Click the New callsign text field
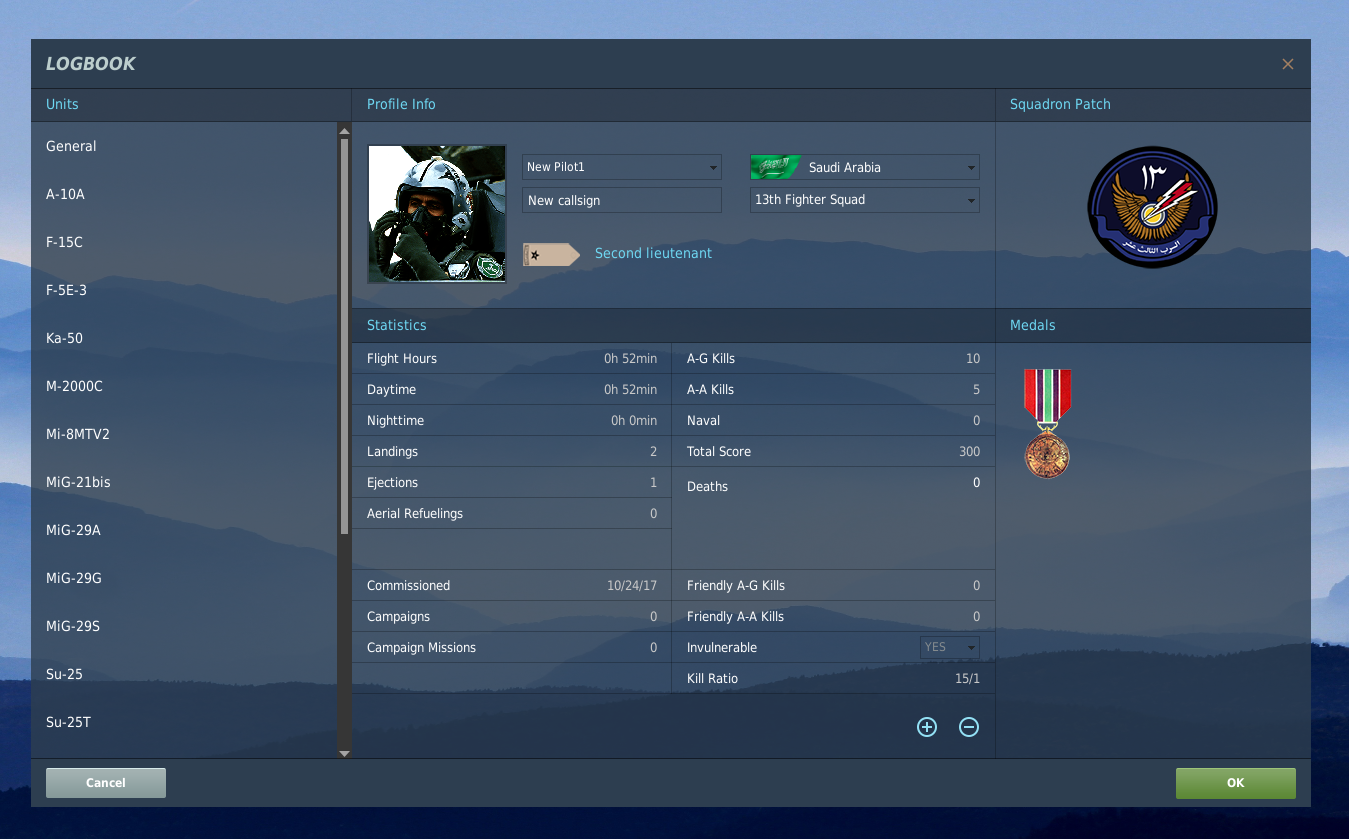Screen dimensions: 1349x839 pyautogui.click(x=621, y=200)
